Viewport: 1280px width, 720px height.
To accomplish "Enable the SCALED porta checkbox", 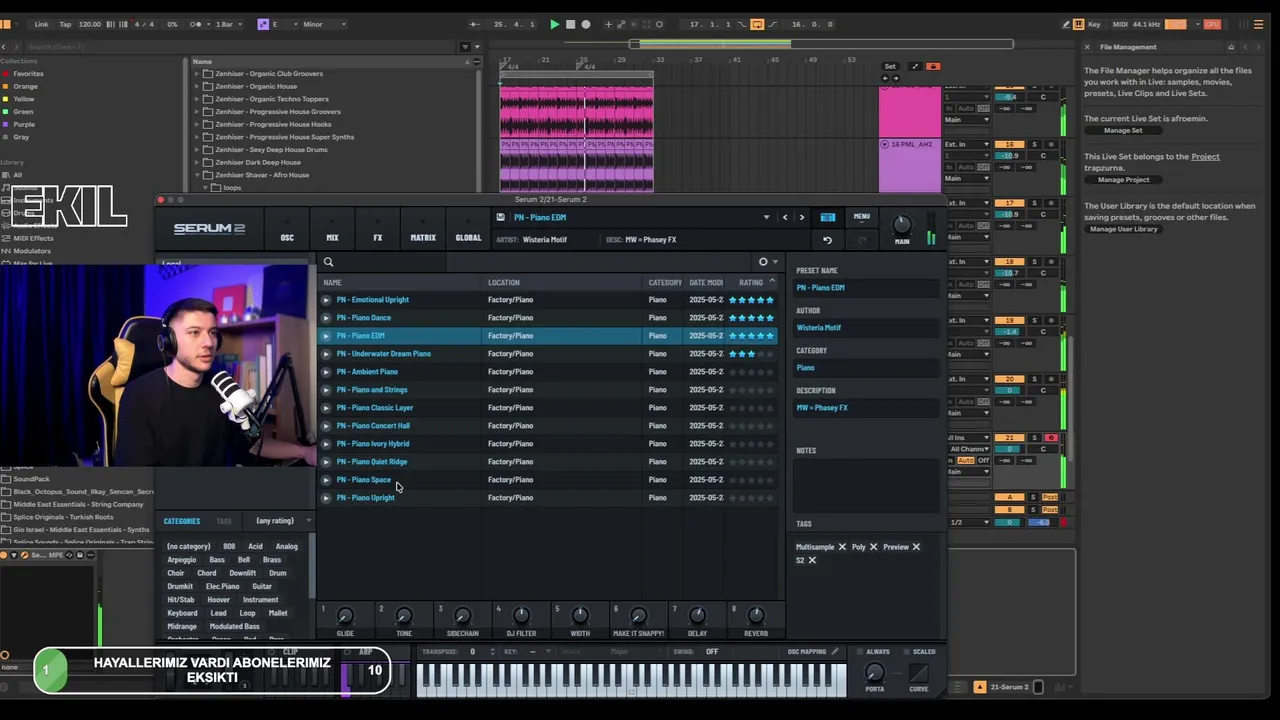I will (906, 652).
